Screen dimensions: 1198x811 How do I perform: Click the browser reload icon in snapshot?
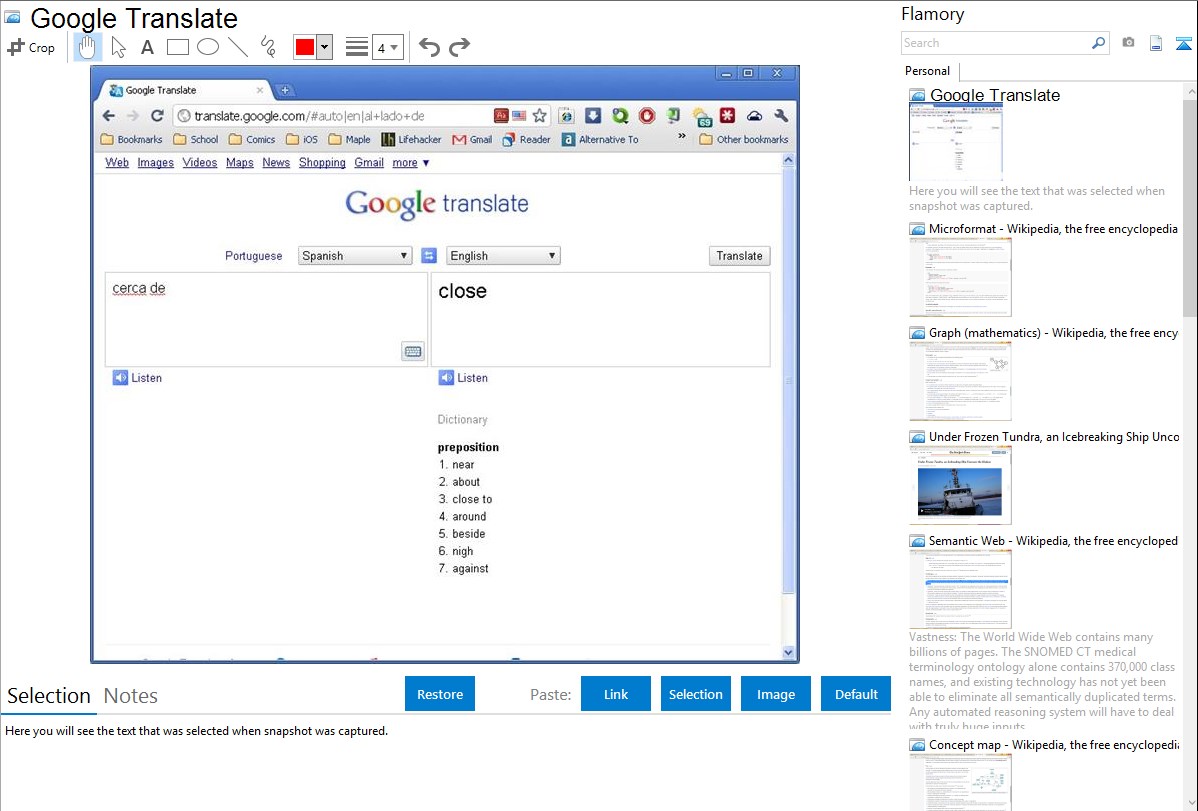tap(157, 115)
